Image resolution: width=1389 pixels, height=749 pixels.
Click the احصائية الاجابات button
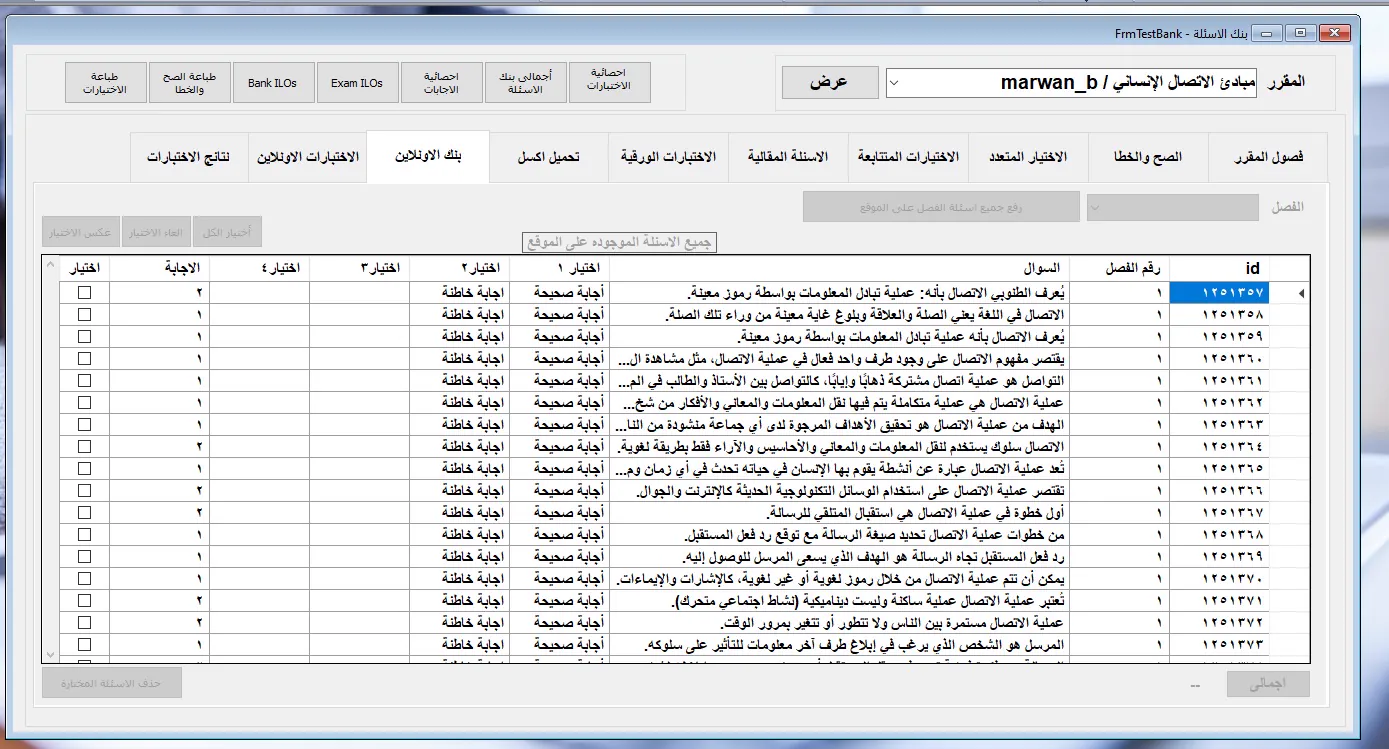(441, 83)
